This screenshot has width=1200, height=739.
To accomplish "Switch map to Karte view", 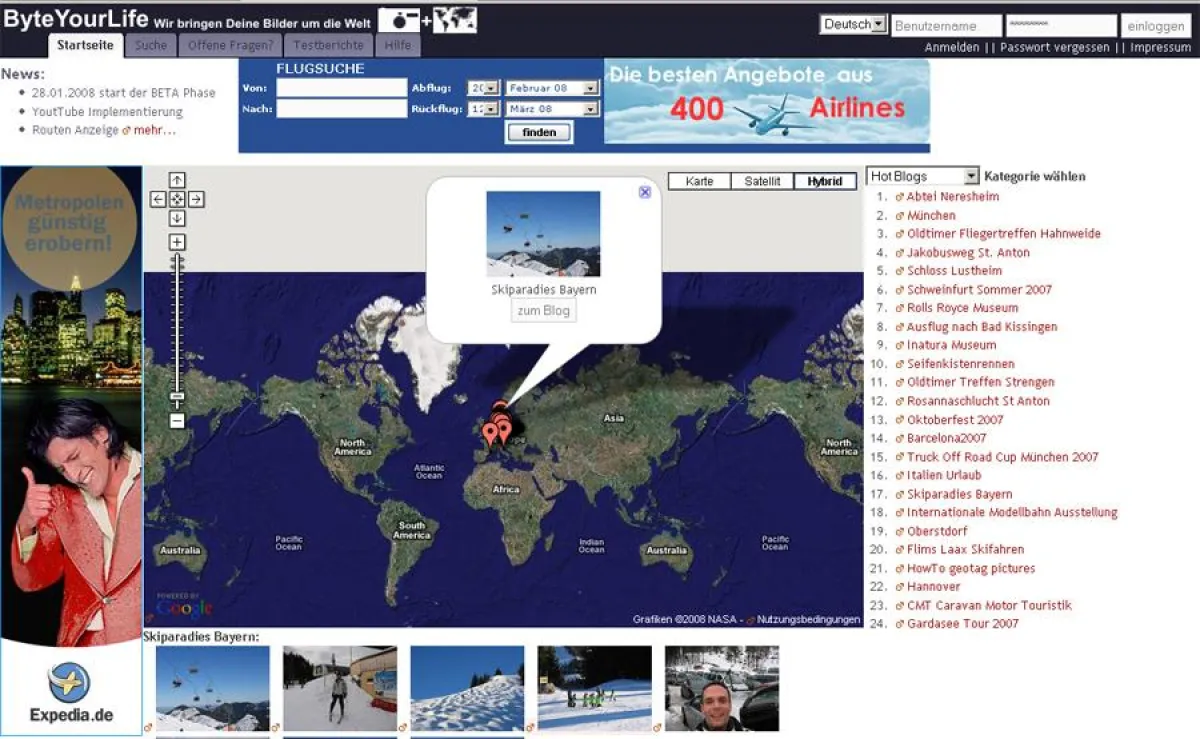I will pos(699,181).
